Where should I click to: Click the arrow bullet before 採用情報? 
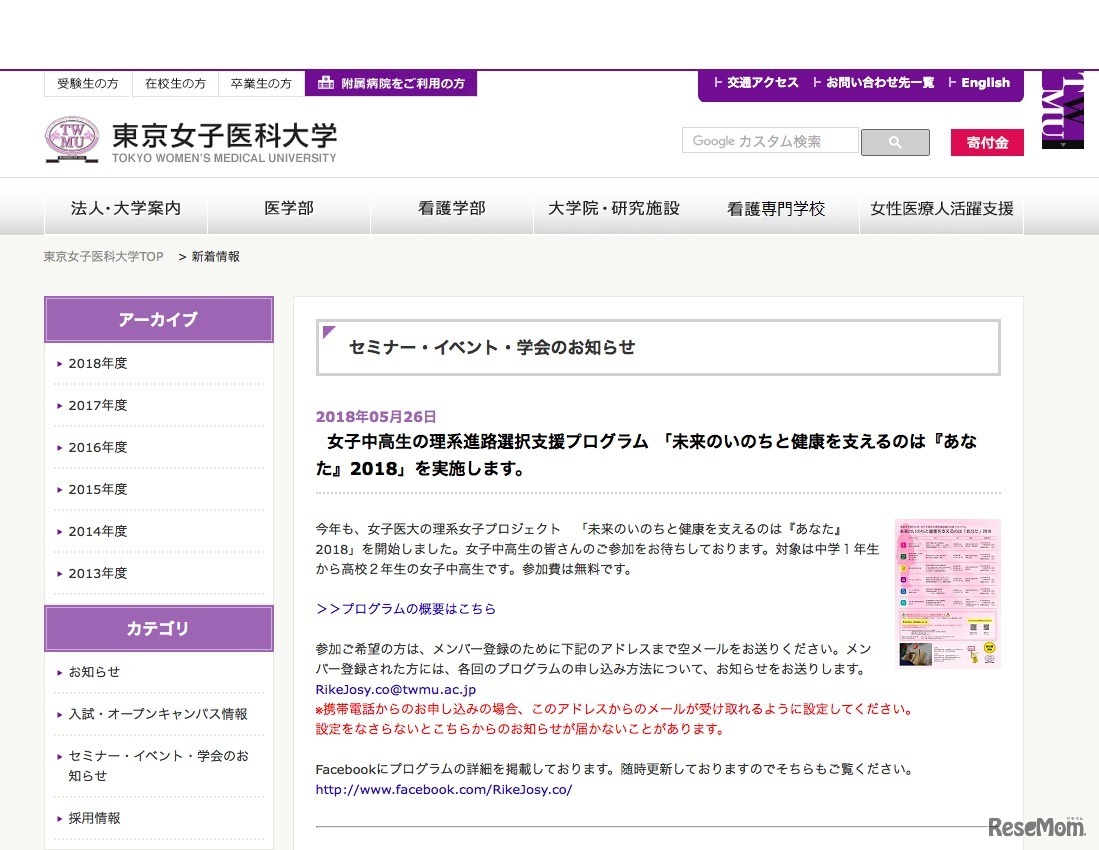click(x=59, y=818)
